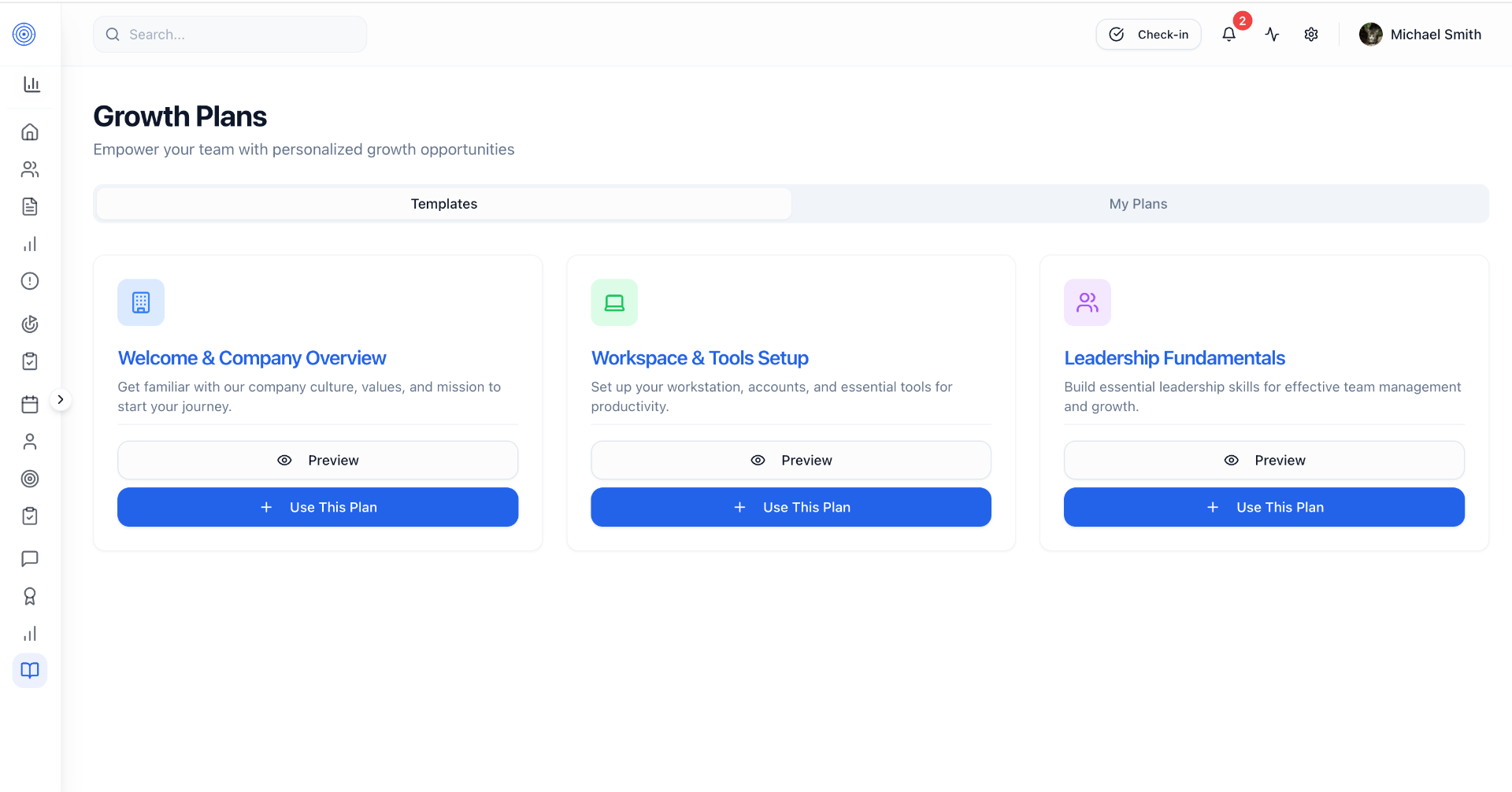Open the Goals target icon in sidebar
This screenshot has height=792, width=1512.
30,479
